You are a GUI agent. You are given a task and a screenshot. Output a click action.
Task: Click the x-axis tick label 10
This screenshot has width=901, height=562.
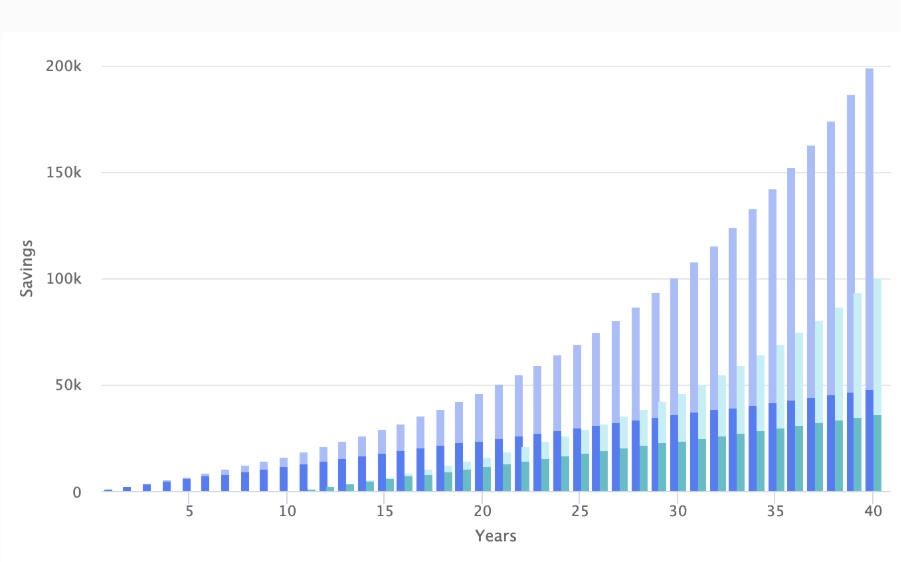[x=286, y=511]
